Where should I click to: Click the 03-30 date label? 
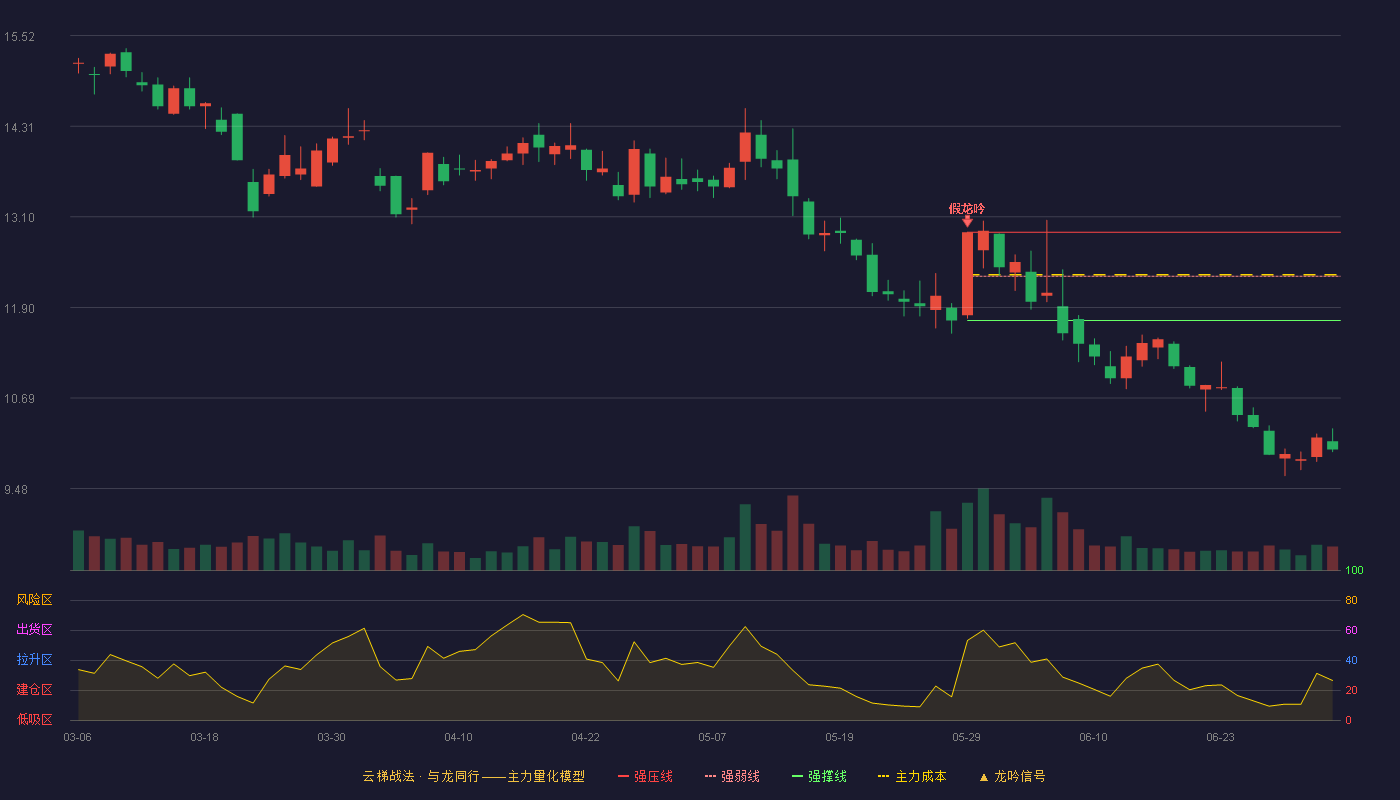click(x=331, y=737)
